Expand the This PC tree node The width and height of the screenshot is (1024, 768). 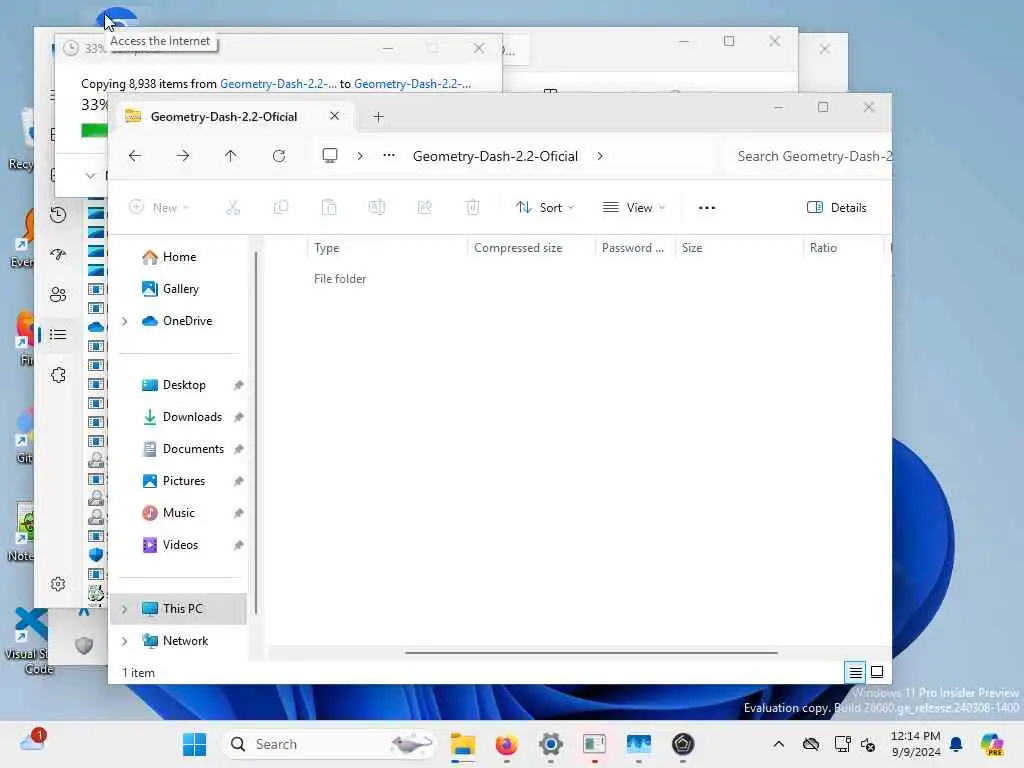(124, 609)
